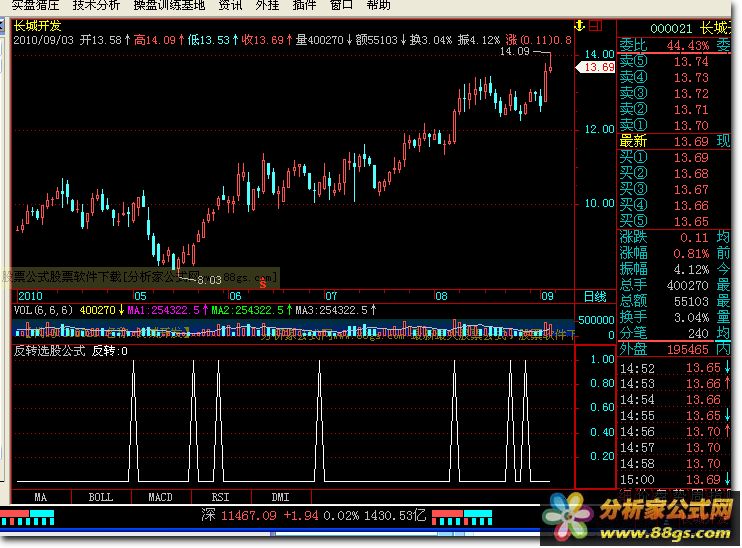742x548 pixels.
Task: Open the 插件 menu
Action: (x=304, y=5)
